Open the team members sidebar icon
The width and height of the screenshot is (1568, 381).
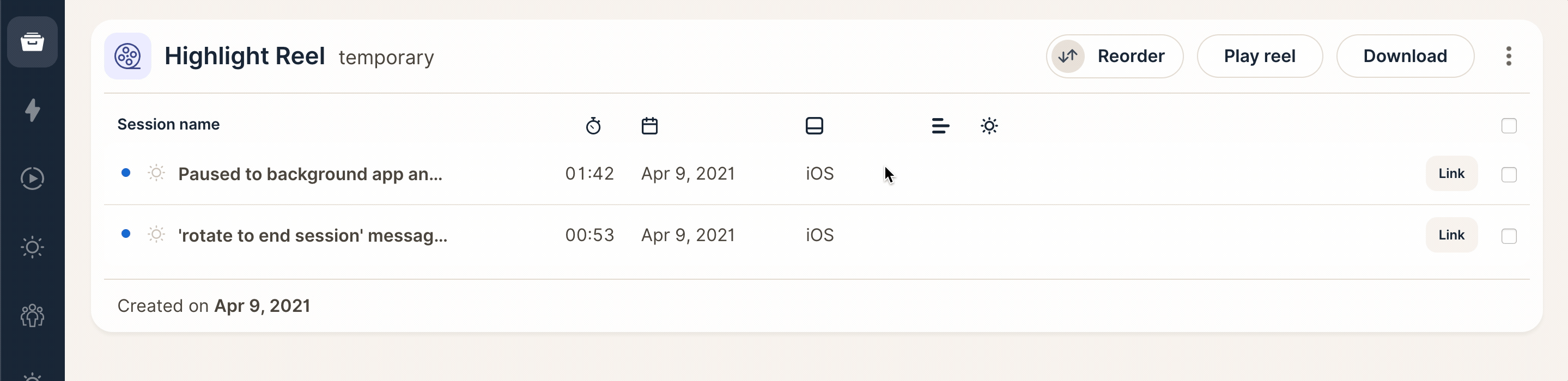pyautogui.click(x=32, y=315)
